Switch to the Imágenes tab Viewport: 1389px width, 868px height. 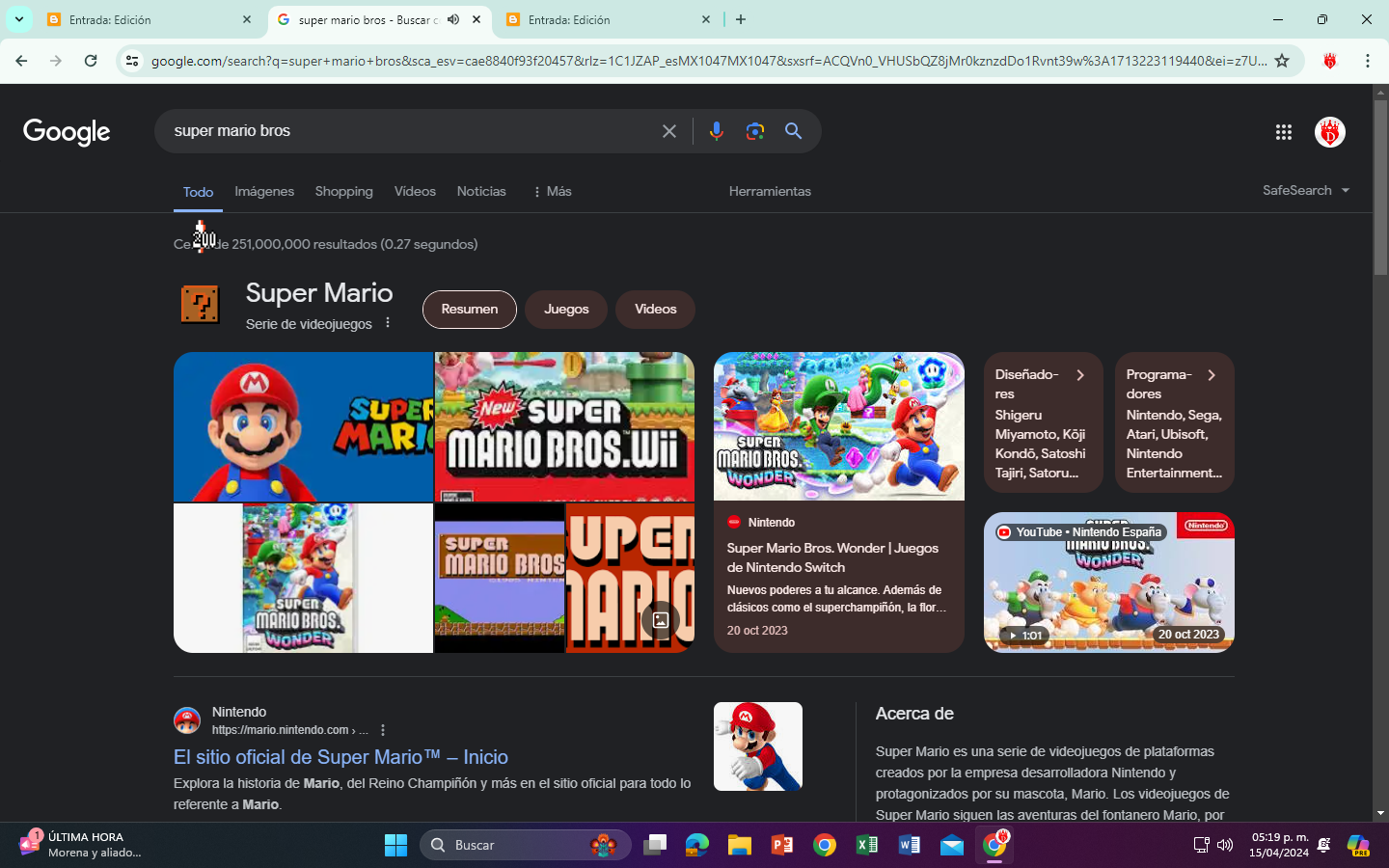pyautogui.click(x=264, y=191)
